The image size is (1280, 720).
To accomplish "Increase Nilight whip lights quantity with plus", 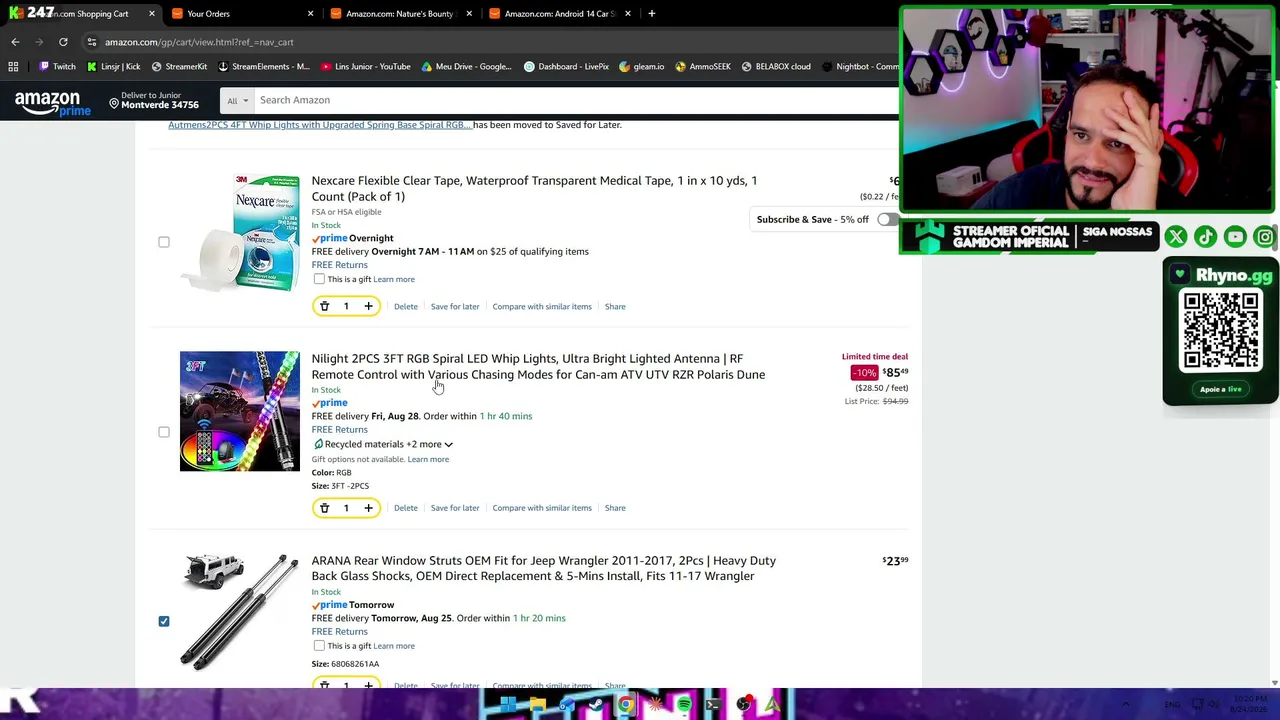I will click(368, 508).
